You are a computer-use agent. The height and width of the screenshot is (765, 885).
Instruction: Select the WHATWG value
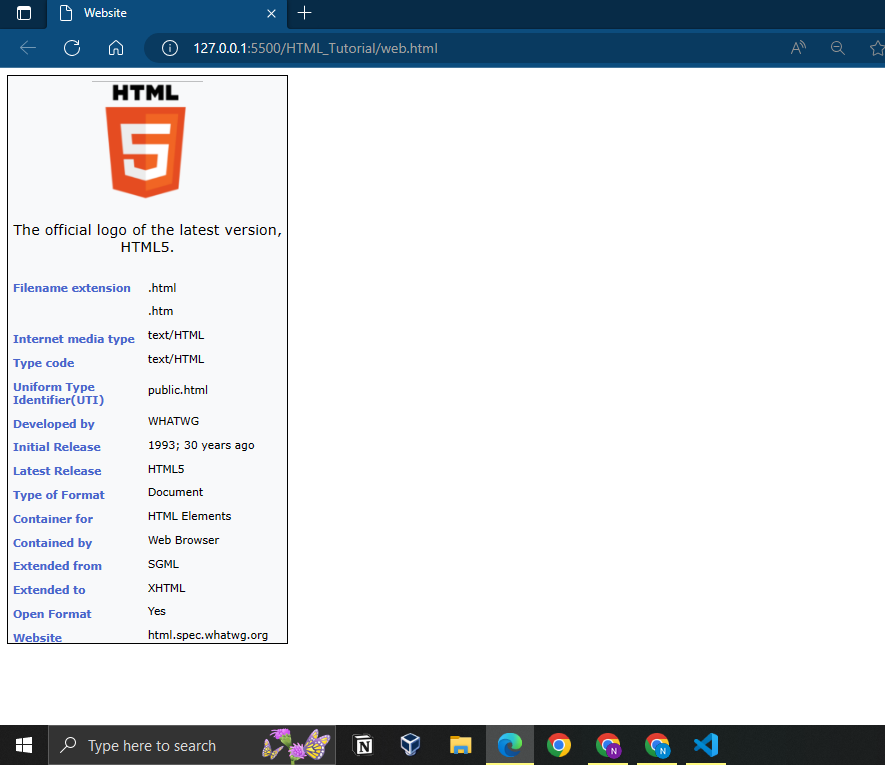coord(173,421)
